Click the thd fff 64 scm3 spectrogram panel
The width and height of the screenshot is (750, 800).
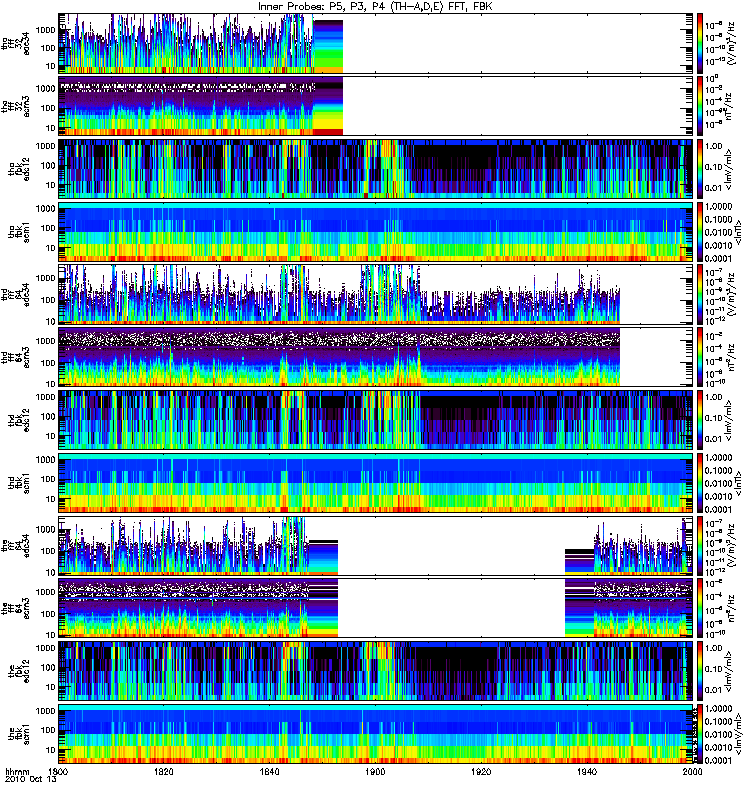(376, 357)
